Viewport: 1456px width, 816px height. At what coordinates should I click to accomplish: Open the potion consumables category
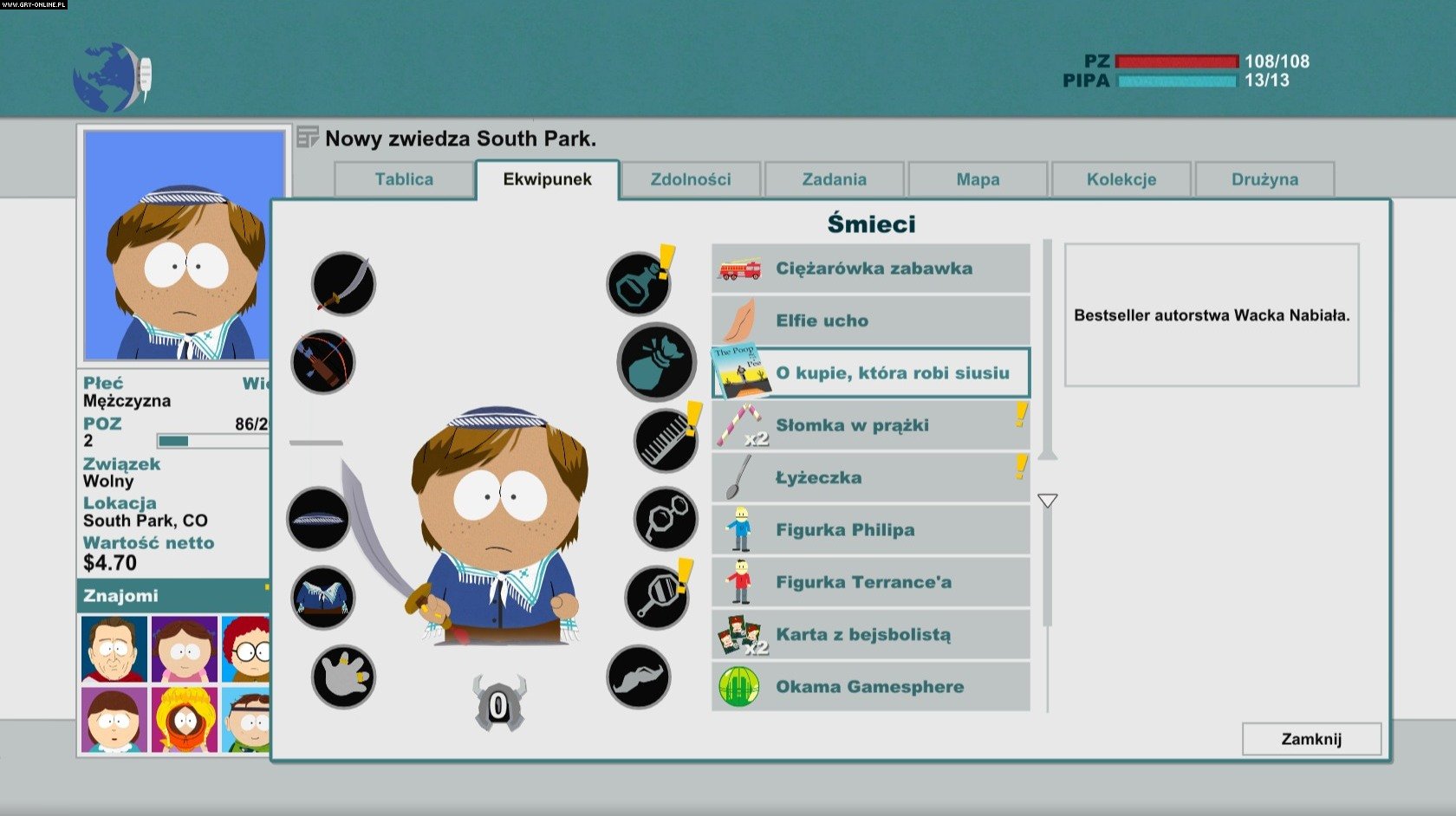[639, 284]
